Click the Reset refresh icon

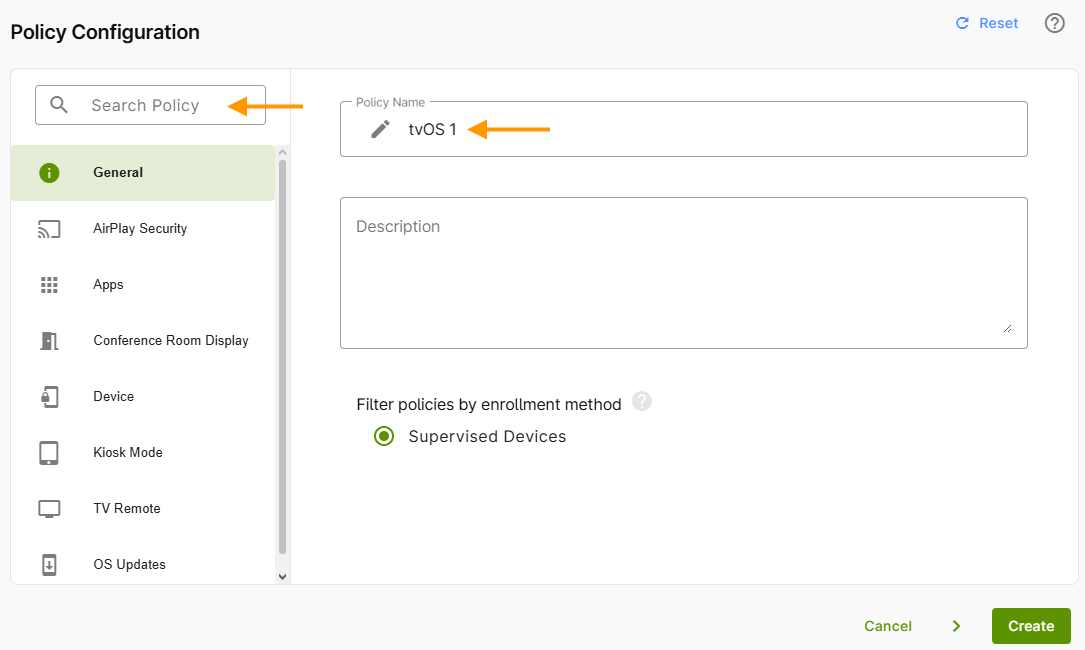962,24
